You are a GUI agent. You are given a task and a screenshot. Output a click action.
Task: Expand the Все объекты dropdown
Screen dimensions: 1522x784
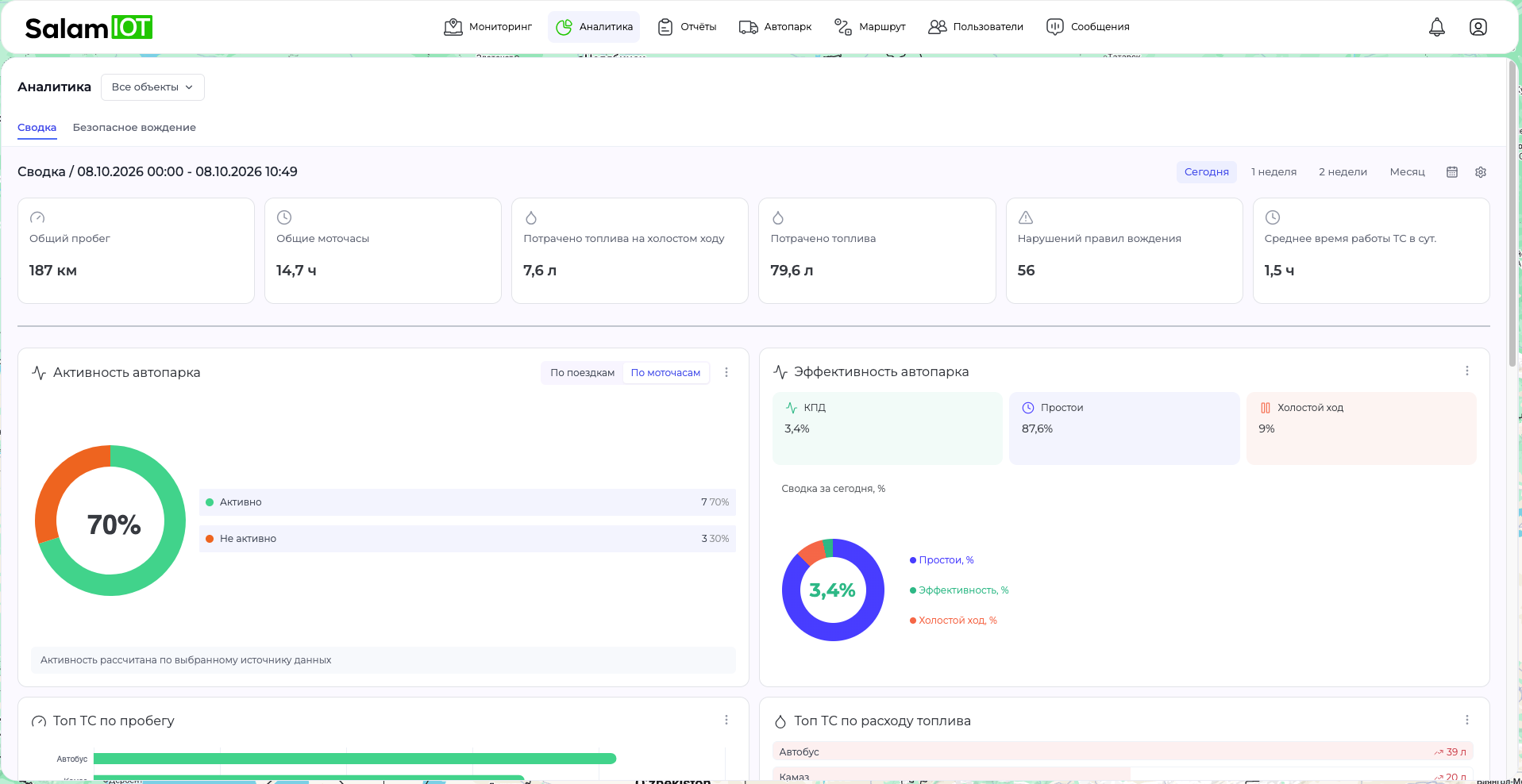click(x=152, y=87)
